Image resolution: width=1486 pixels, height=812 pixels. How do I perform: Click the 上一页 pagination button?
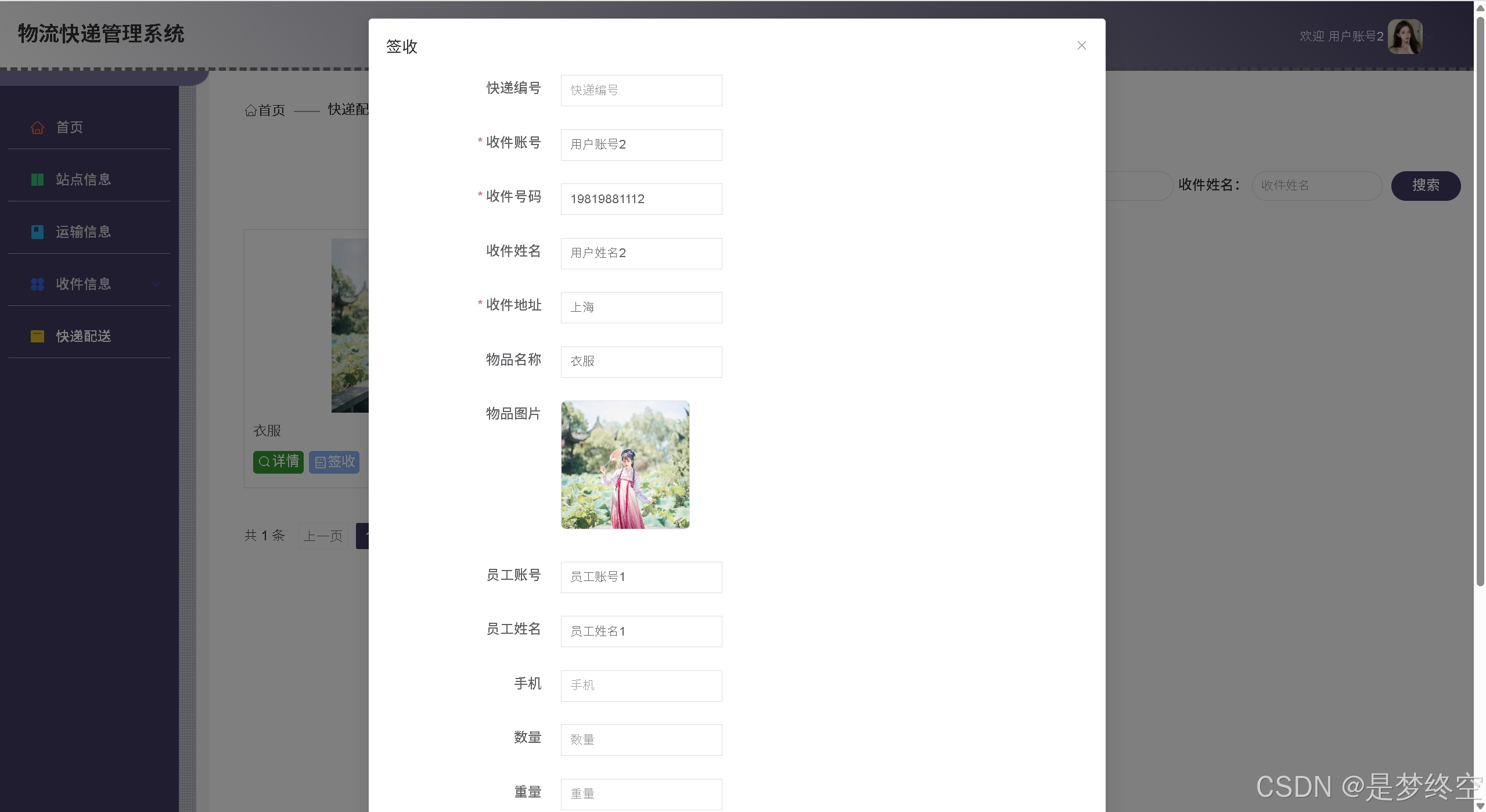[x=323, y=536]
